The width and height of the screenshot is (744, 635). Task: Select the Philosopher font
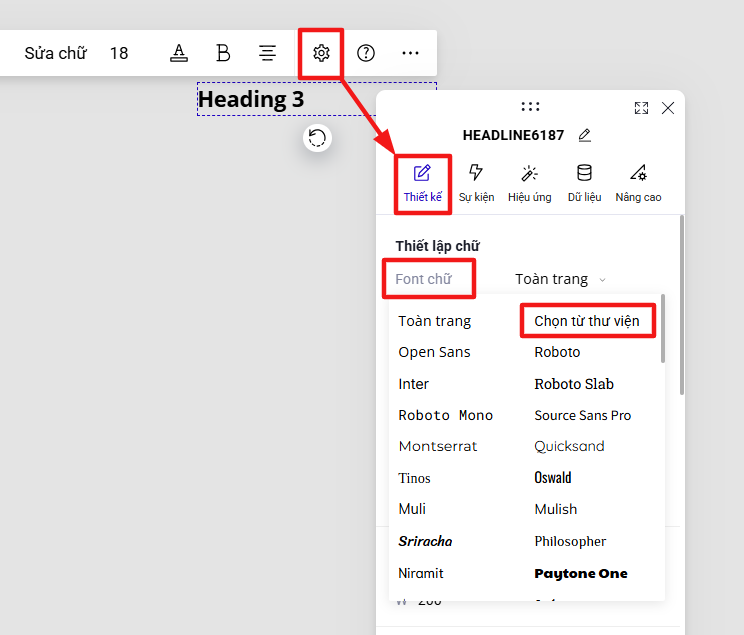pyautogui.click(x=570, y=542)
